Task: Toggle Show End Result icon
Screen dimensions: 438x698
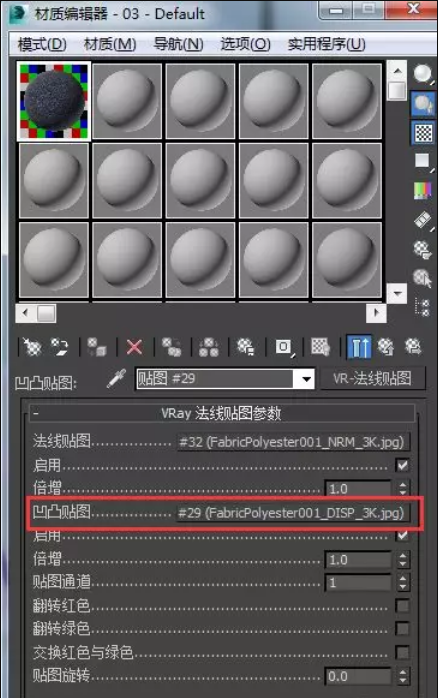Action: 359,347
